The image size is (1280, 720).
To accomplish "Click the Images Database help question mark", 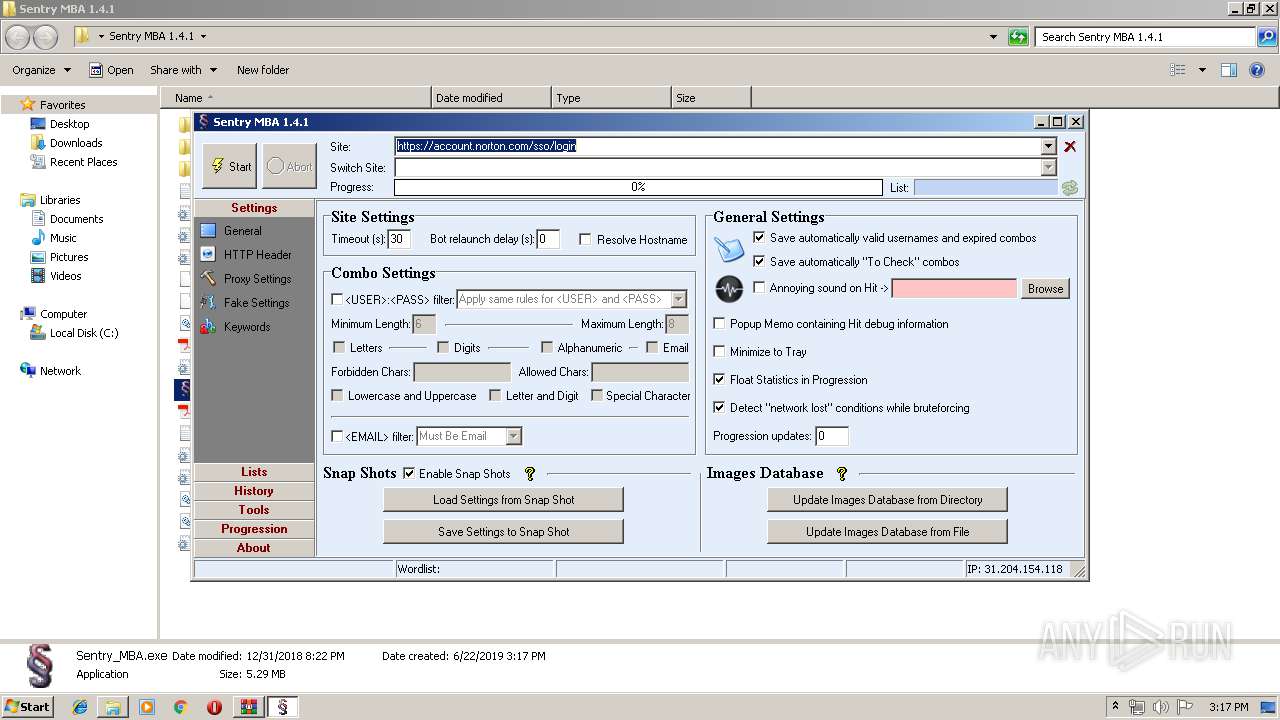I will point(842,474).
